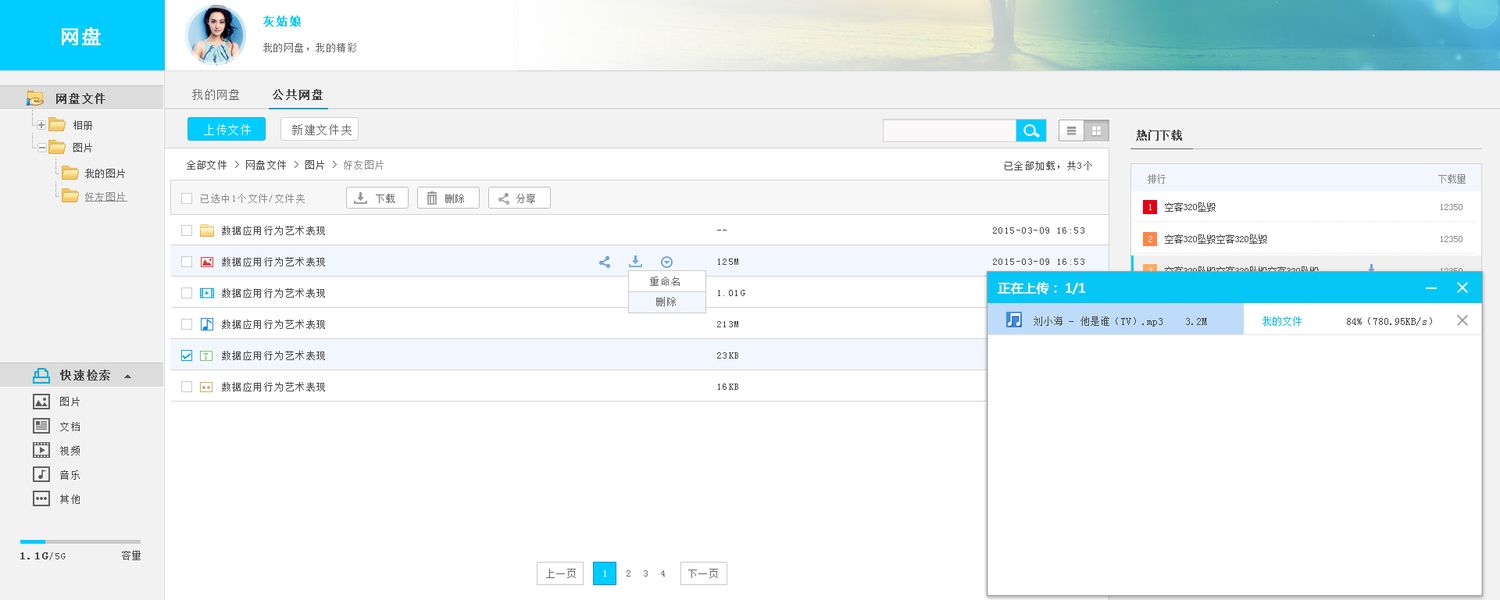This screenshot has width=1500, height=600.
Task: Collapse the 图片 tree node
Action: tap(41, 147)
